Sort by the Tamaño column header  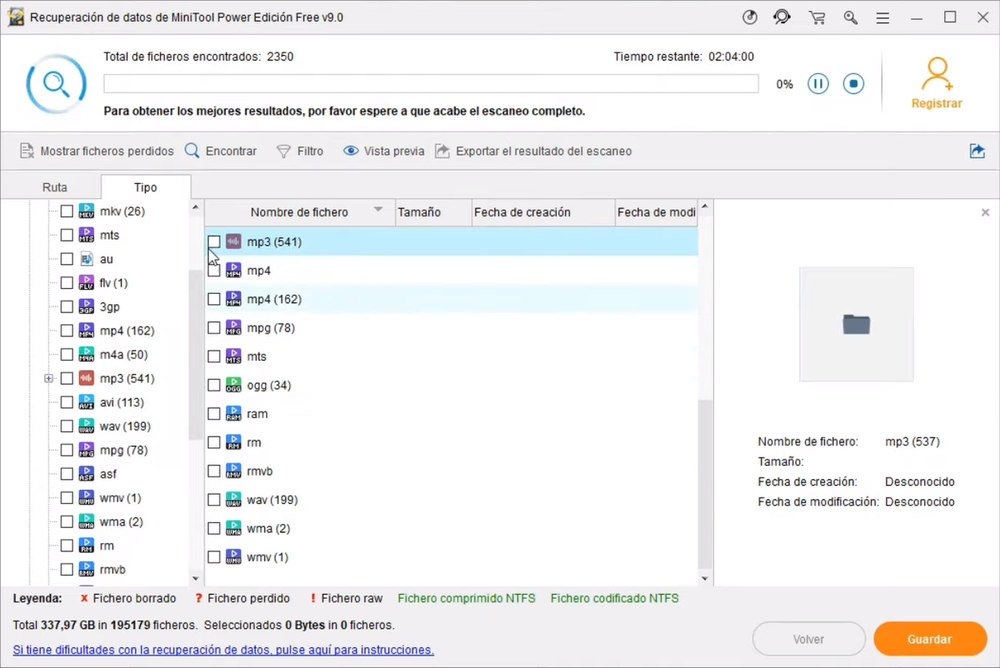434,212
